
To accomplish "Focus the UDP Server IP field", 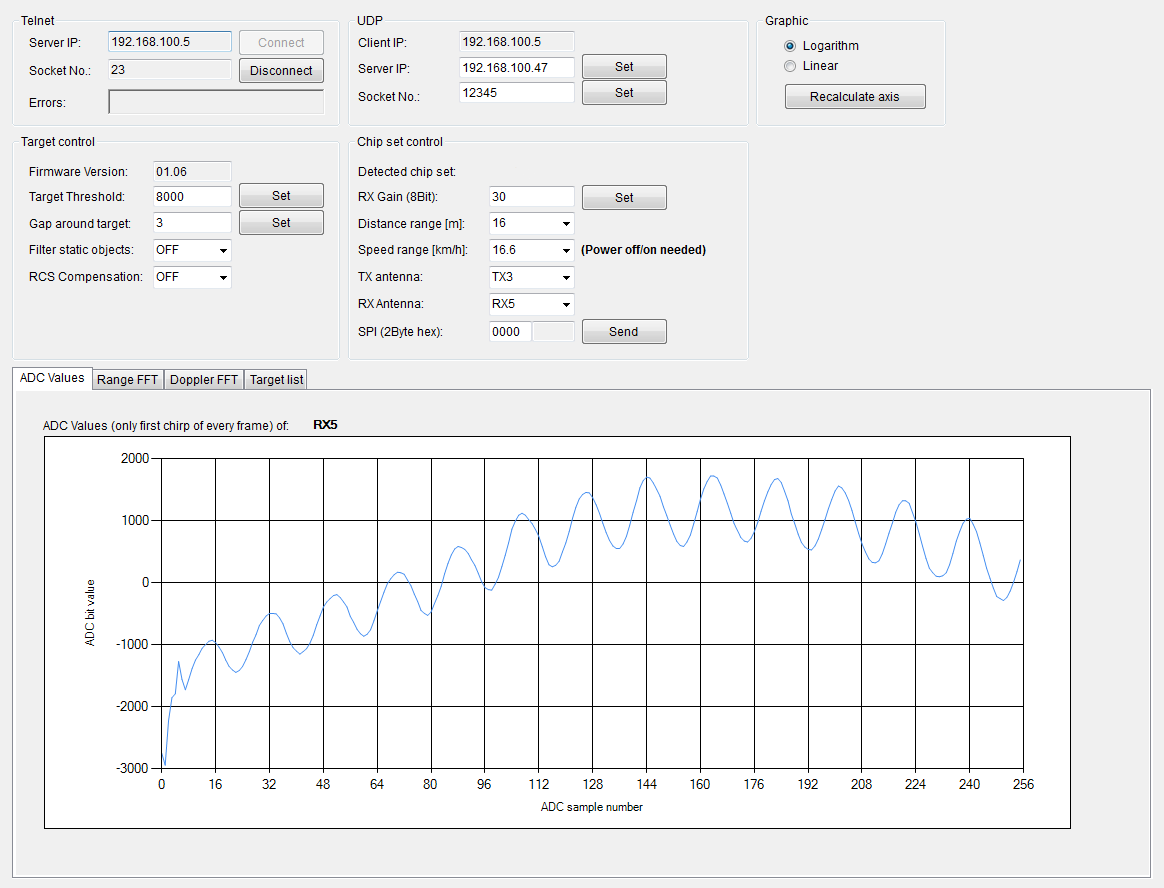I will pos(517,68).
